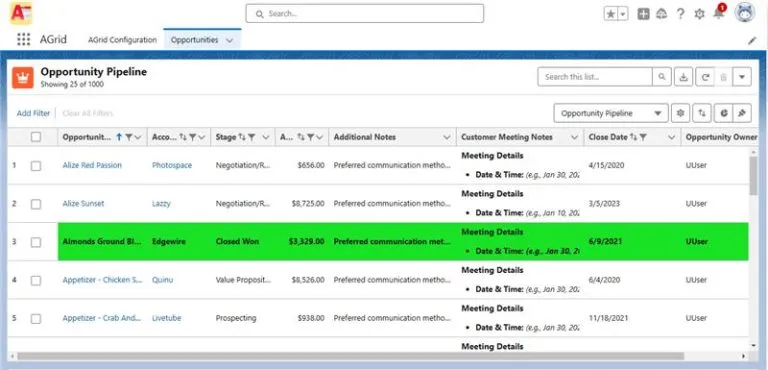The image size is (768, 370).
Task: Open Close Date column menu chevron
Action: point(672,138)
